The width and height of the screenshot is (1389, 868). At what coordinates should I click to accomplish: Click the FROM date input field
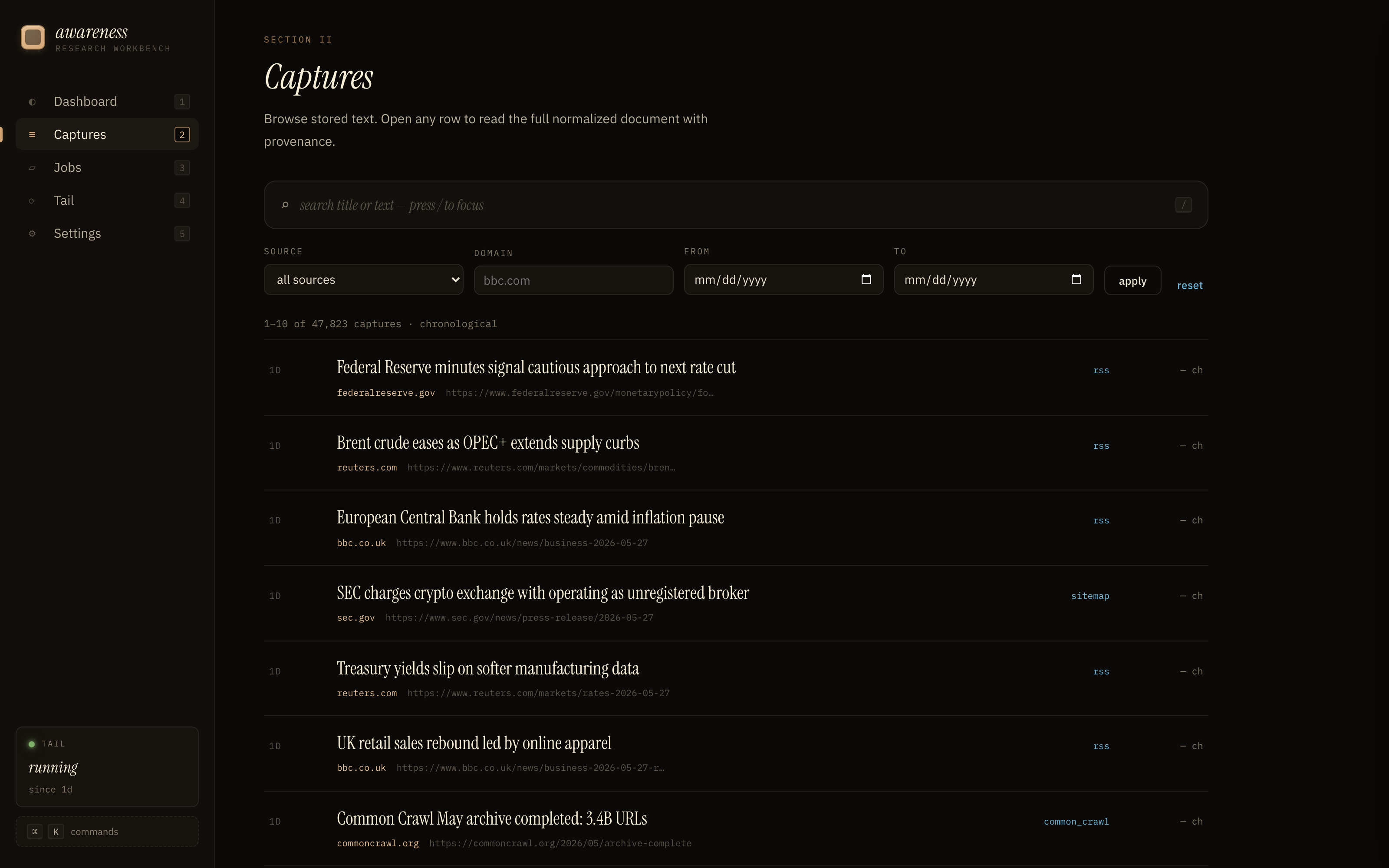pos(783,279)
